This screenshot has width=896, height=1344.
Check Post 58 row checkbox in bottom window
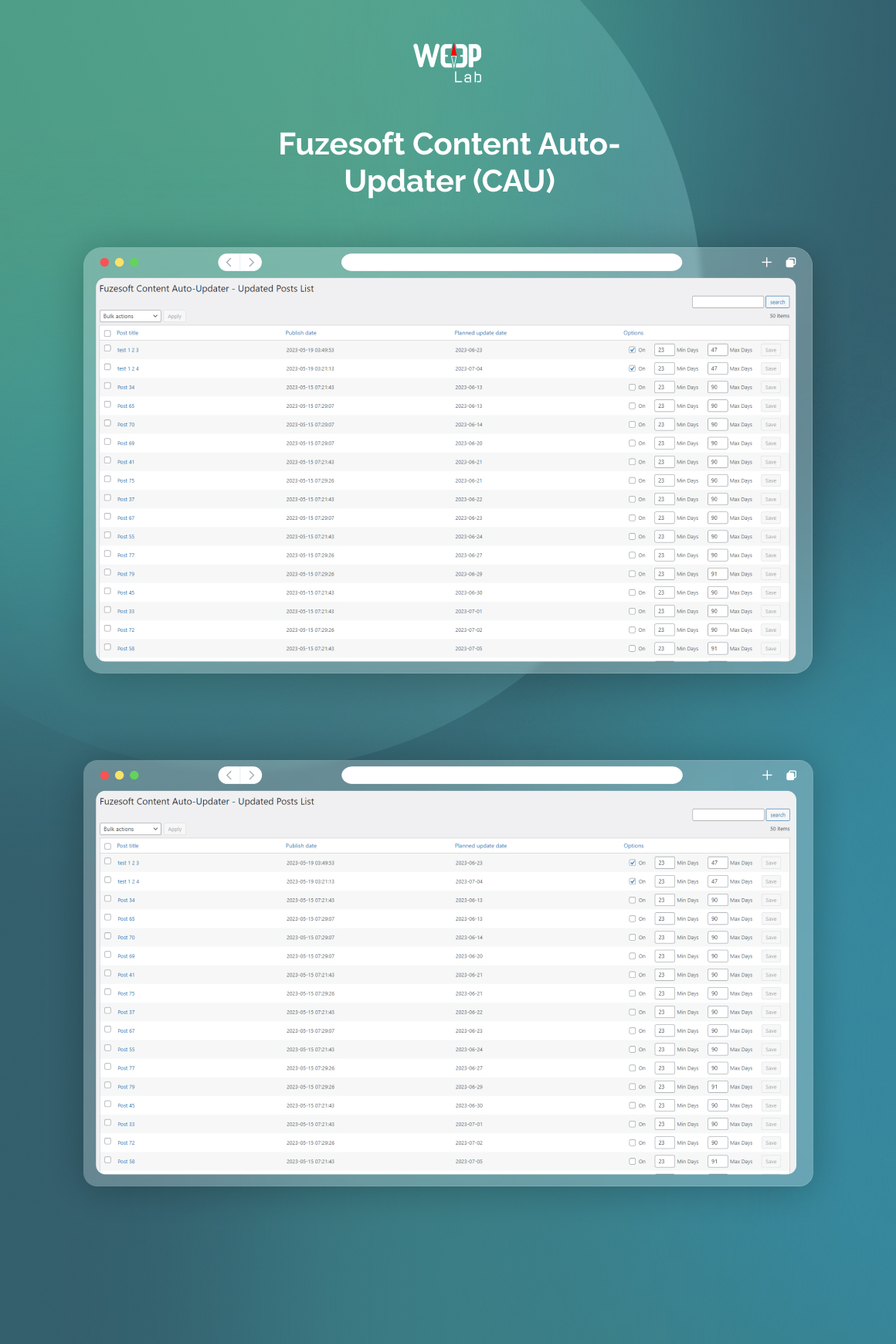[x=107, y=1160]
